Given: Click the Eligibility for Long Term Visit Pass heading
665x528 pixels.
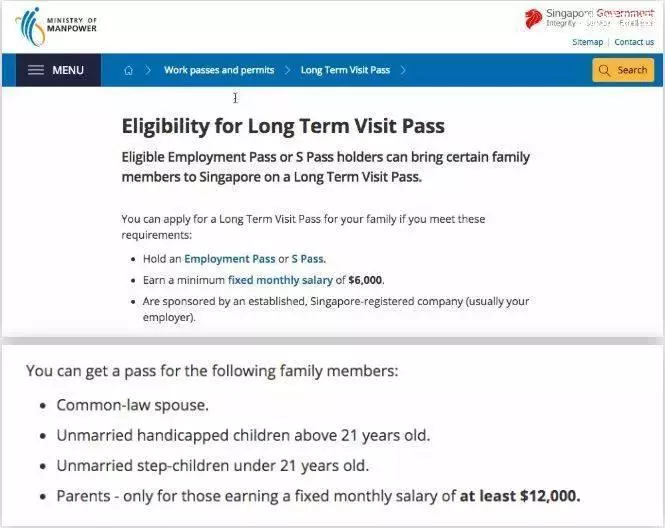Looking at the screenshot, I should (x=283, y=126).
